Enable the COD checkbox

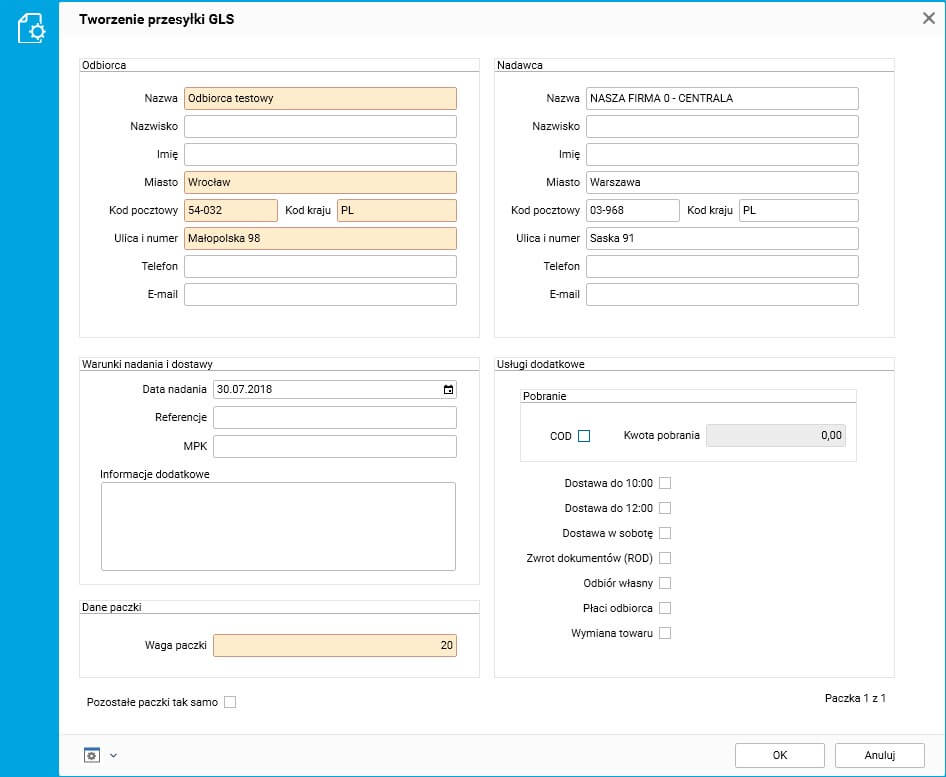click(x=584, y=436)
